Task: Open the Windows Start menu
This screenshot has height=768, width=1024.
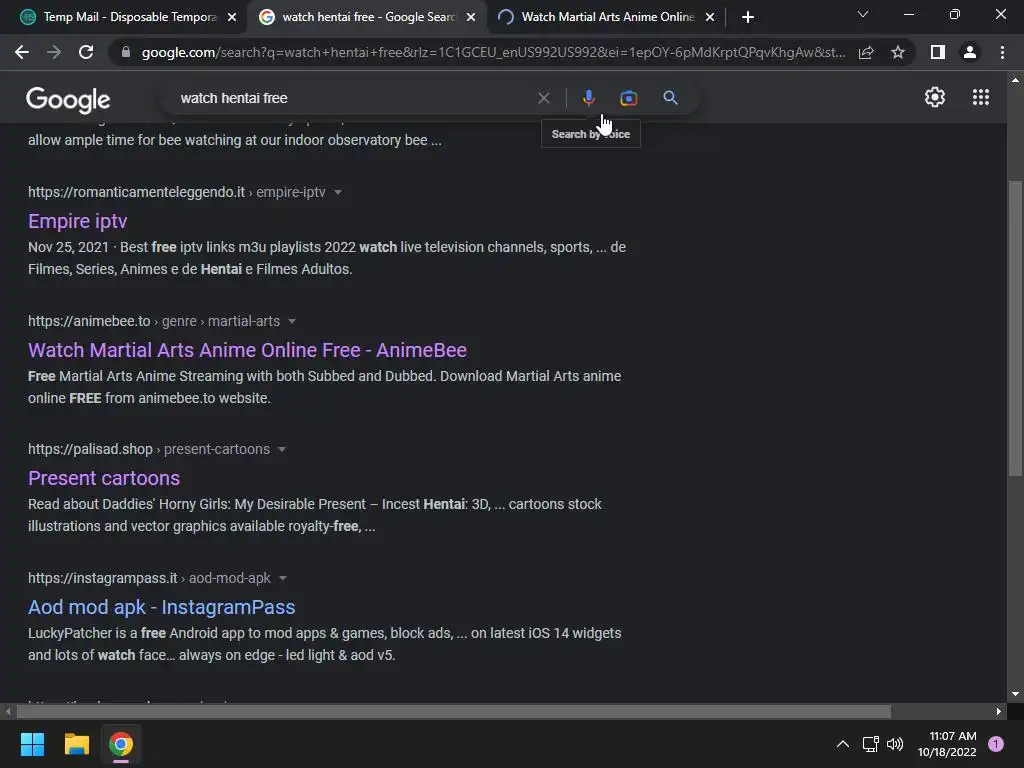Action: 32,744
